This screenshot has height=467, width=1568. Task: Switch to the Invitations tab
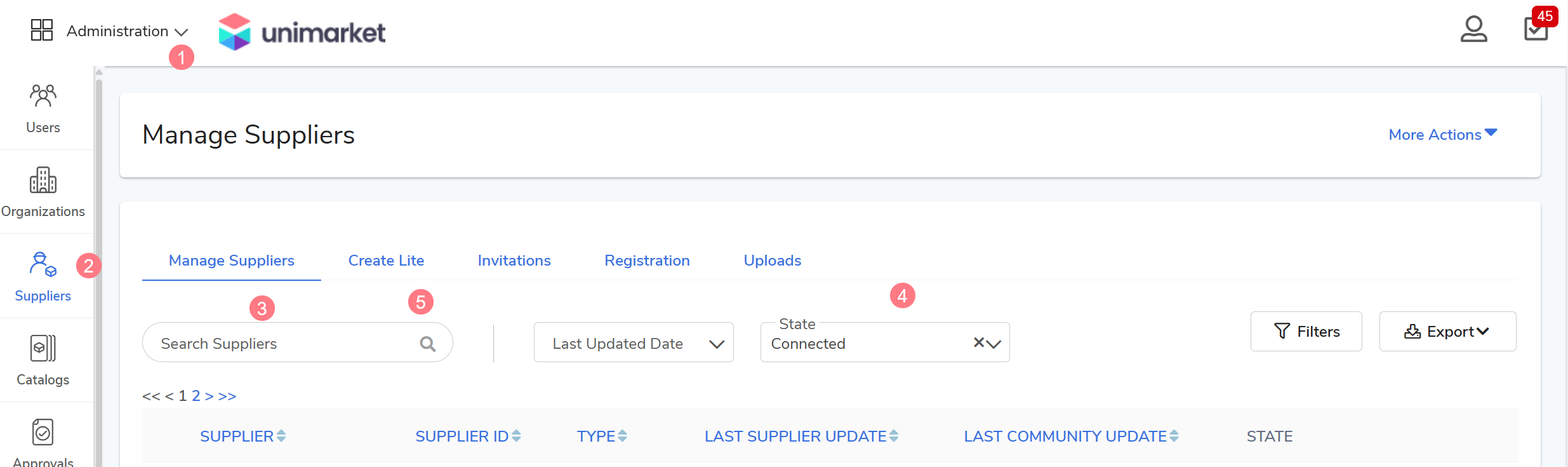[x=514, y=261]
